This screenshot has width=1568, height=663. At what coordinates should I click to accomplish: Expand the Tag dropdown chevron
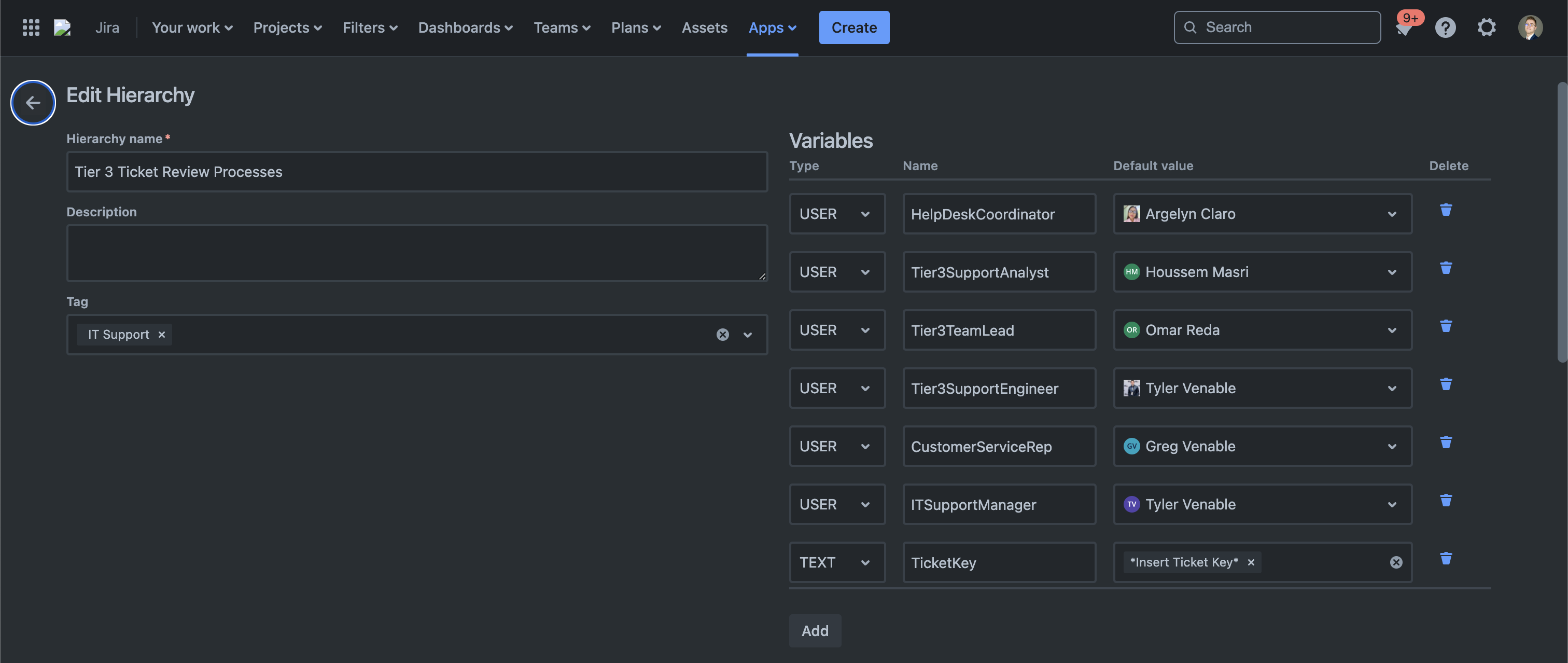click(x=748, y=334)
